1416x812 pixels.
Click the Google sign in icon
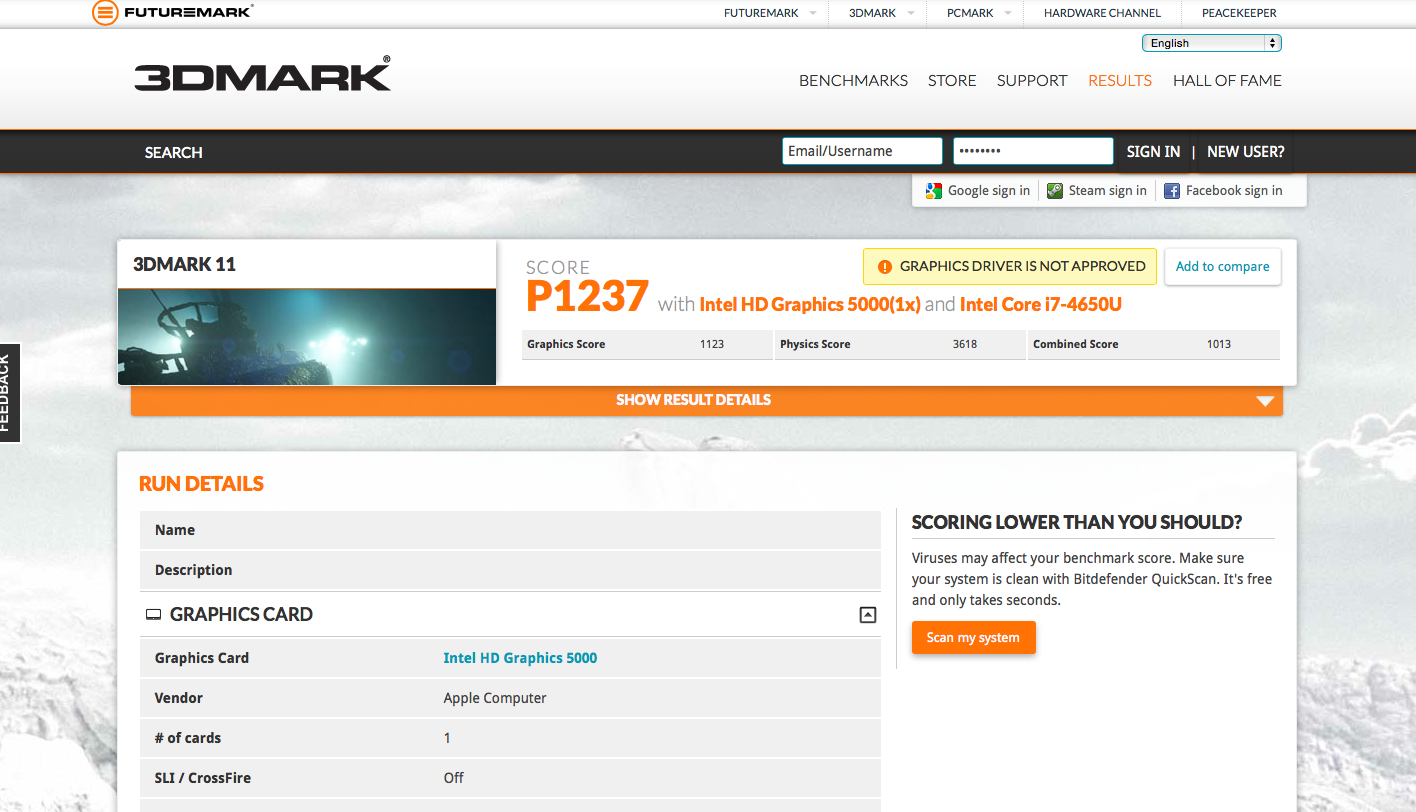coord(934,191)
